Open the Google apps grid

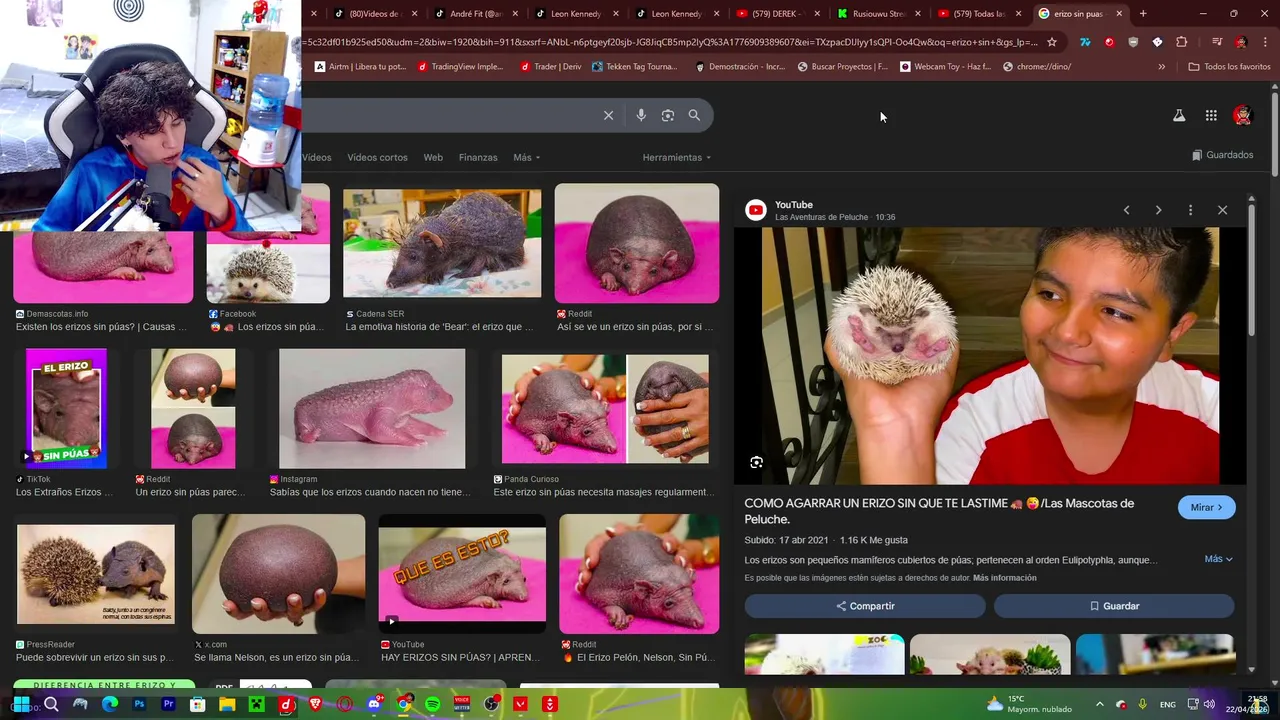(1211, 115)
